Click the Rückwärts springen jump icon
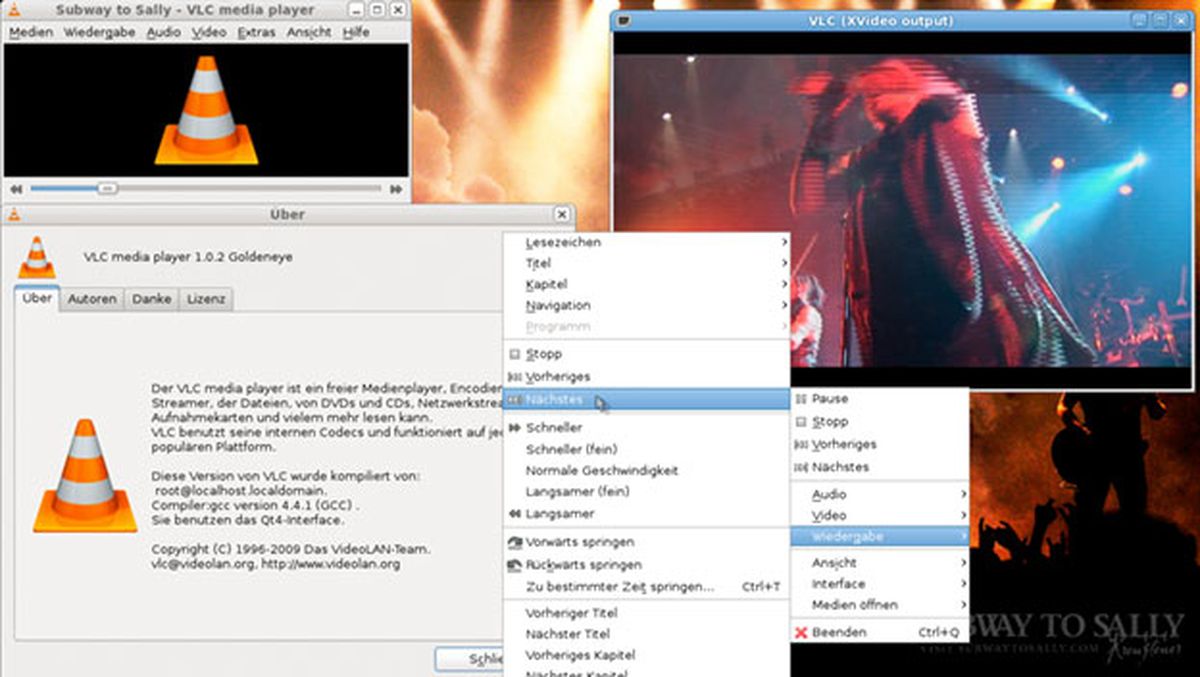Image resolution: width=1200 pixels, height=677 pixels. click(514, 562)
